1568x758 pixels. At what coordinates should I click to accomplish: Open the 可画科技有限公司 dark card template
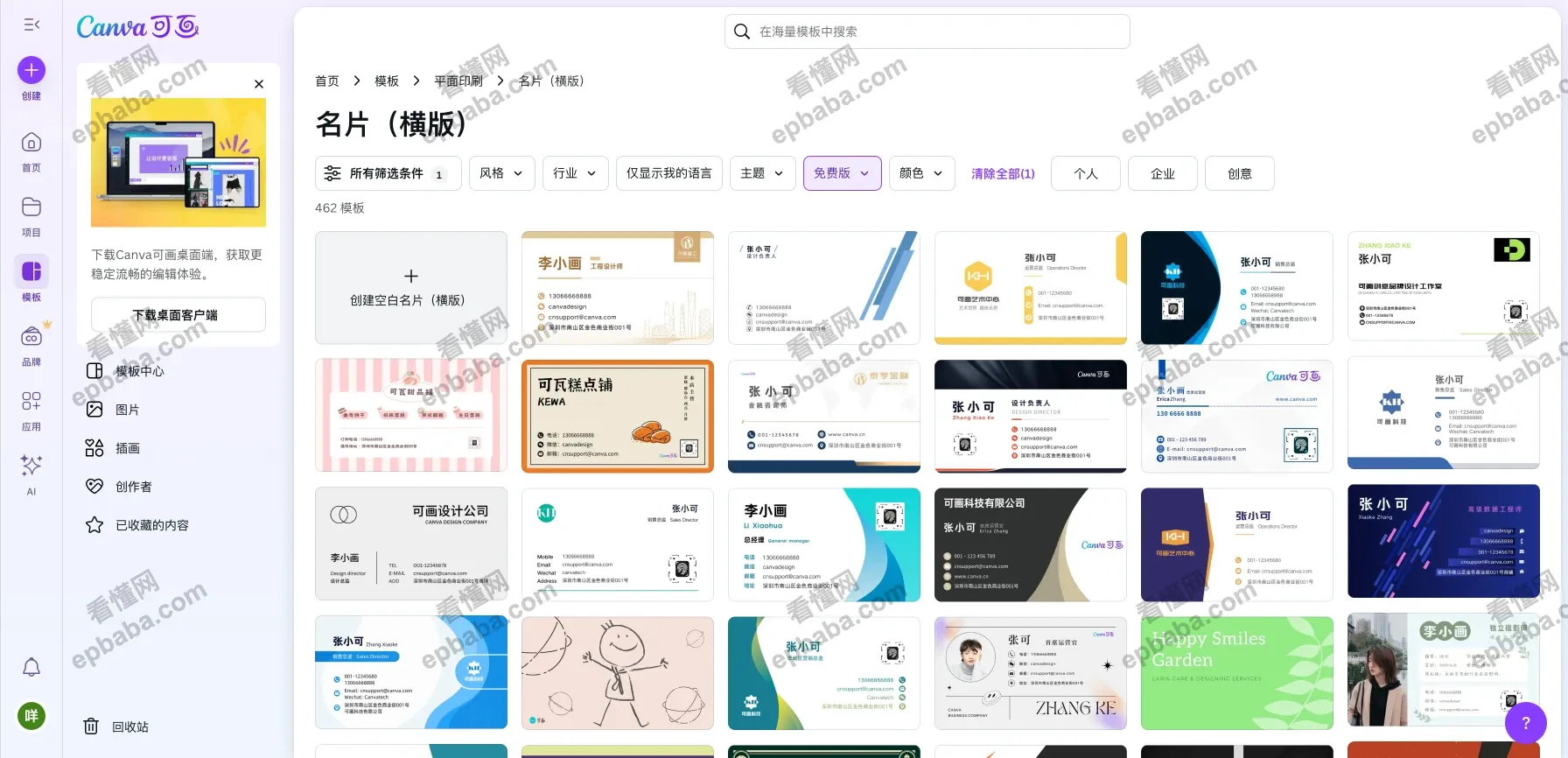1031,544
